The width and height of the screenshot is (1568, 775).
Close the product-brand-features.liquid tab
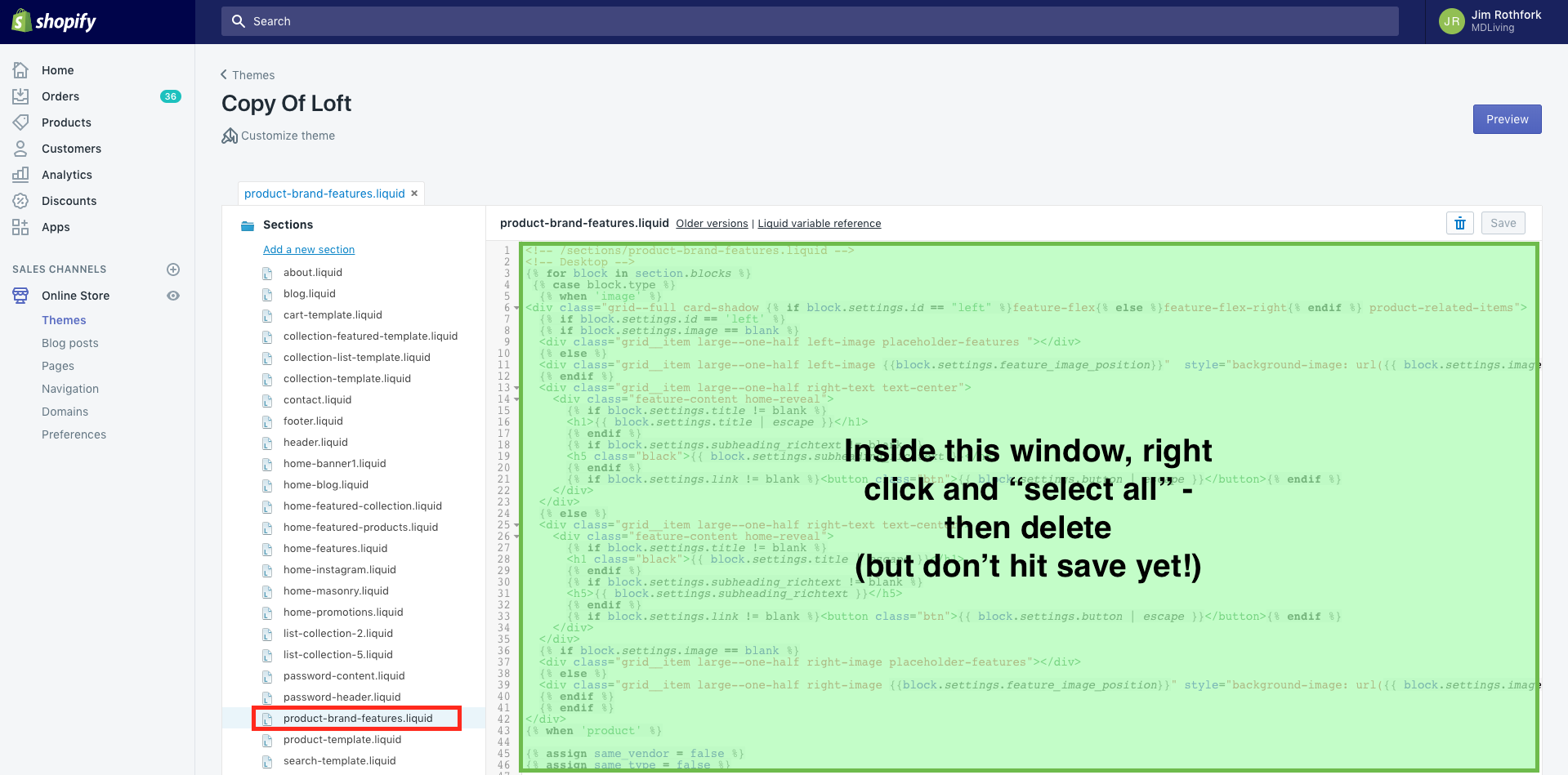pos(414,194)
